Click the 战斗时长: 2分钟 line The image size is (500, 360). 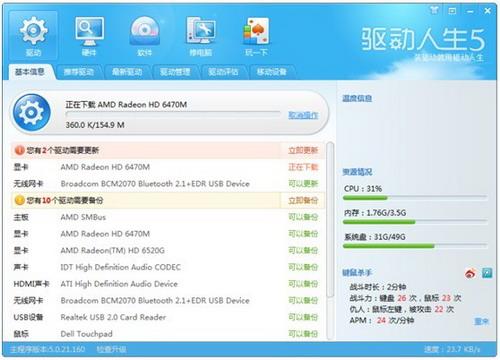[x=377, y=287]
